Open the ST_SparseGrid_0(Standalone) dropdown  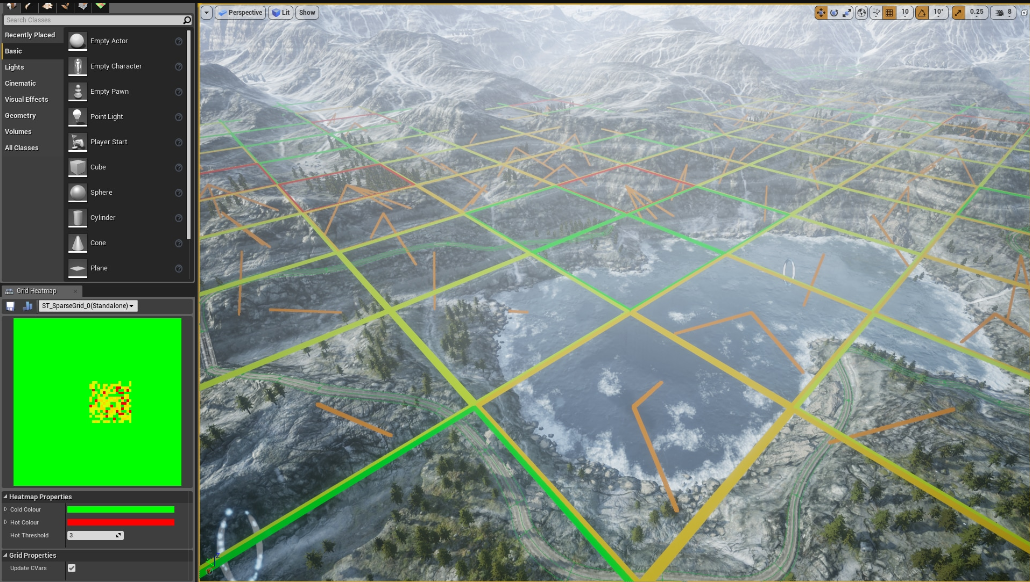(x=88, y=306)
